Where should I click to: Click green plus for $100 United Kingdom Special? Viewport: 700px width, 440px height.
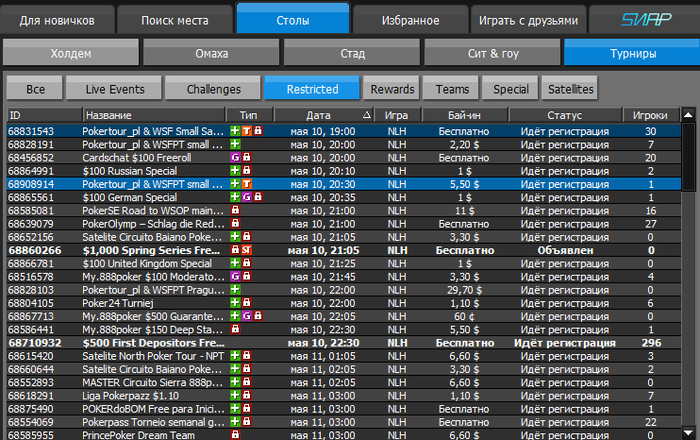[x=235, y=263]
